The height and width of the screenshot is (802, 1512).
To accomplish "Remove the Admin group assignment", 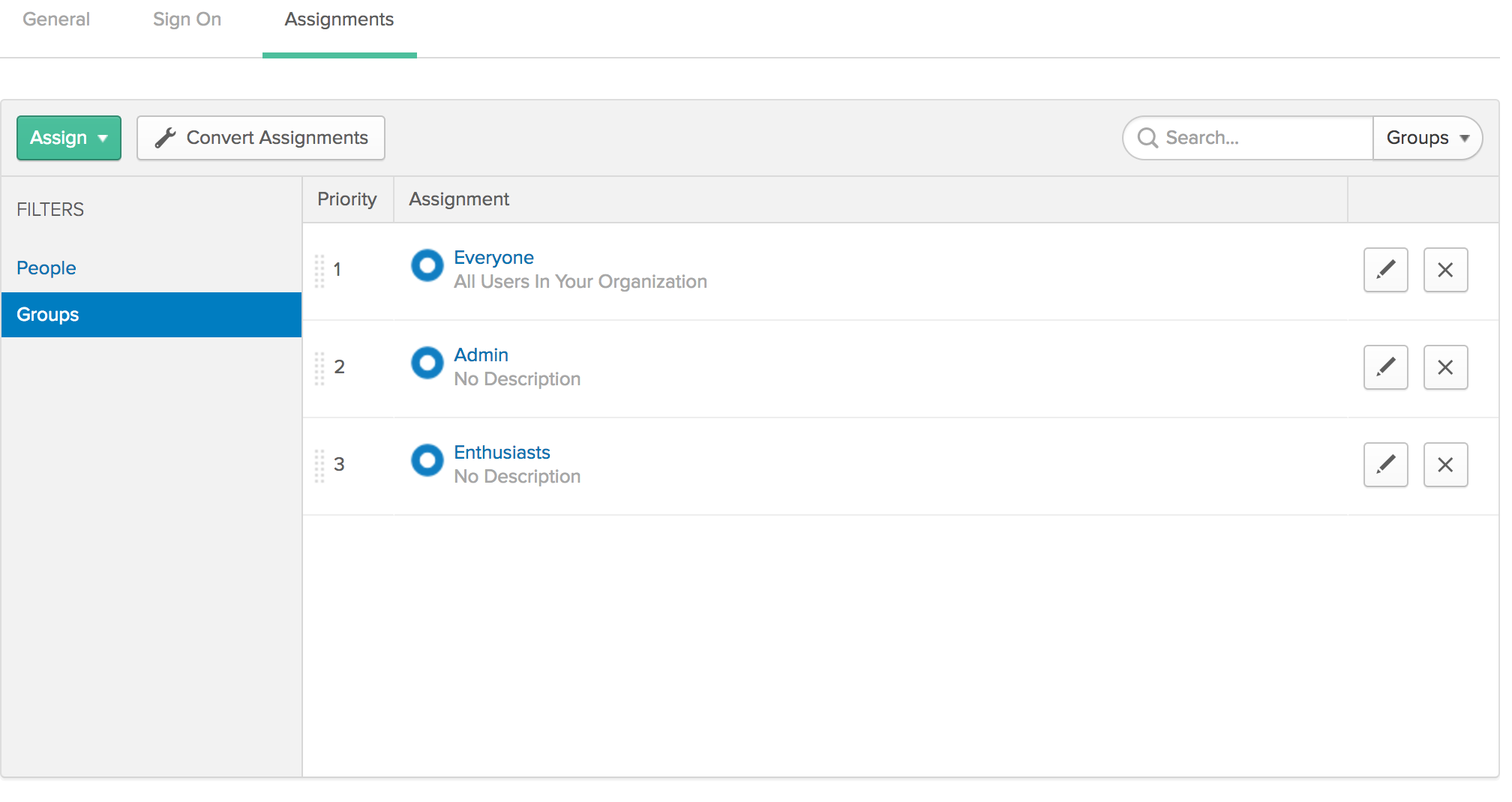I will tap(1444, 367).
